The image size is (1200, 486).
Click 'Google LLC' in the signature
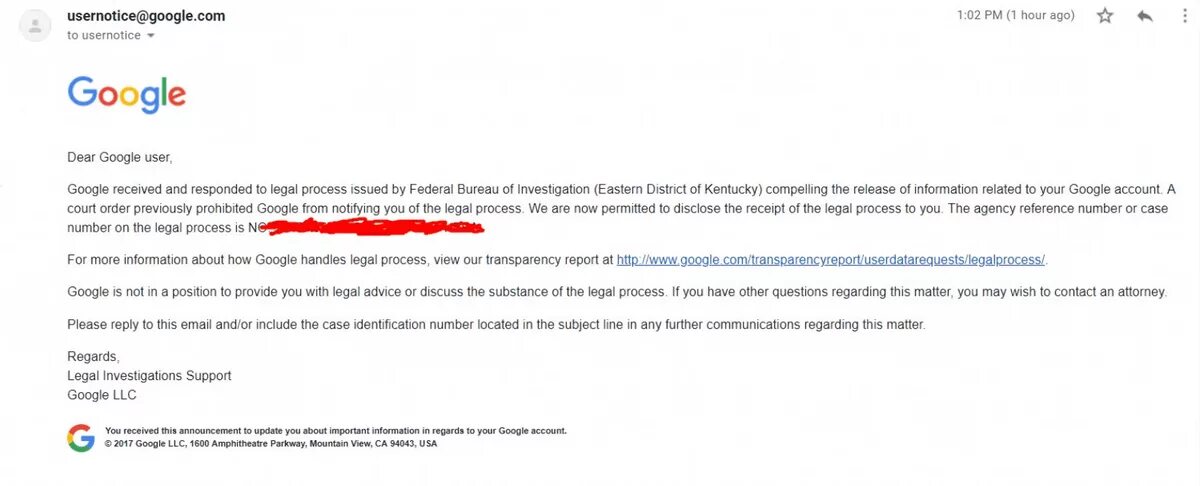pos(102,395)
